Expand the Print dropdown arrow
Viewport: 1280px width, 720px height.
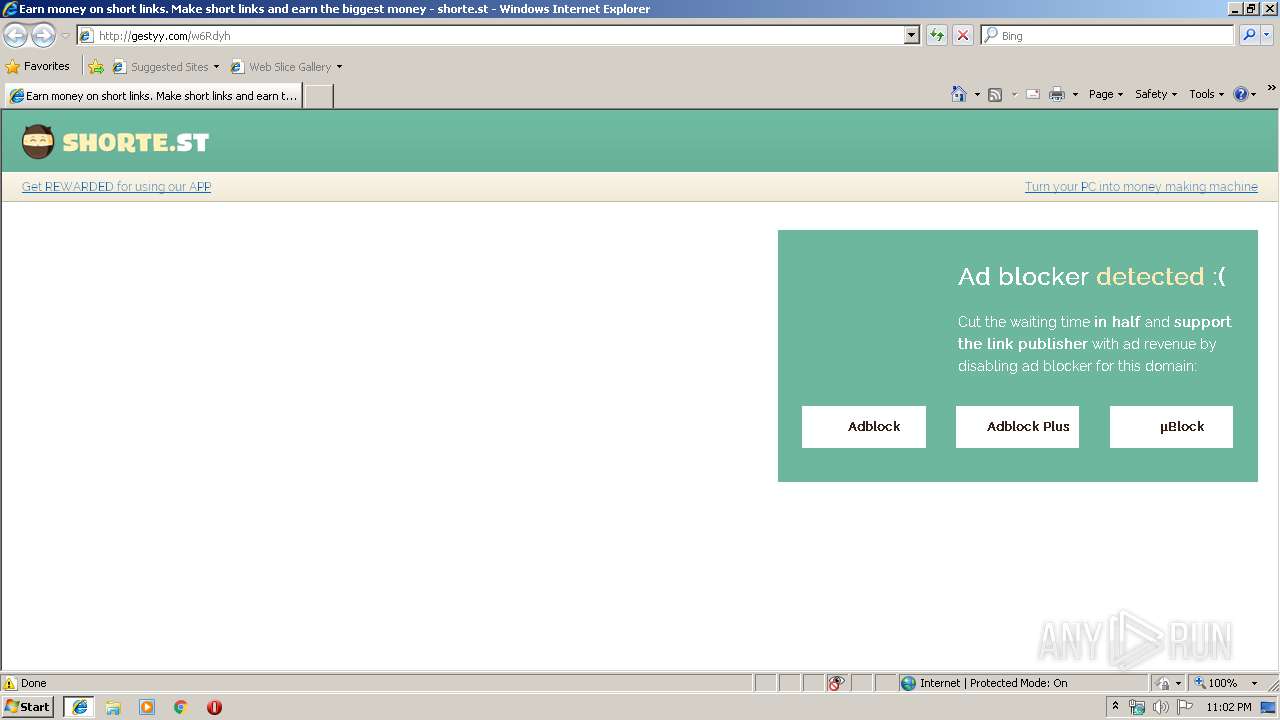pos(1075,94)
